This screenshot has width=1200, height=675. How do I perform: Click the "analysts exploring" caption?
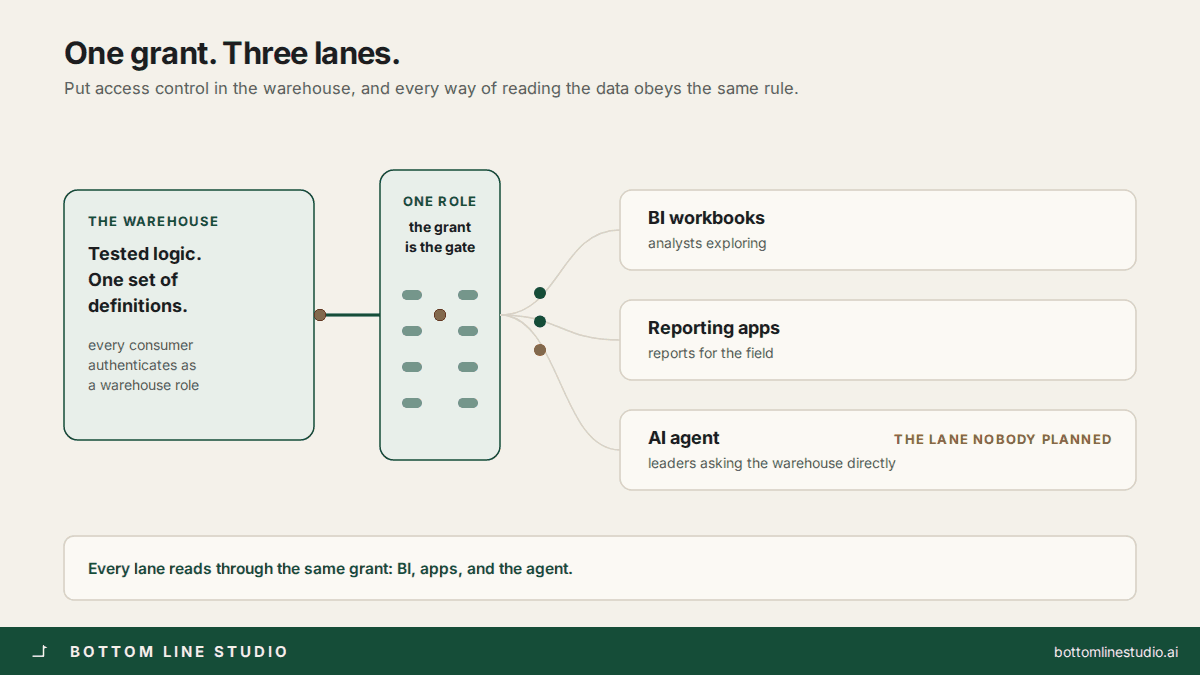[707, 243]
